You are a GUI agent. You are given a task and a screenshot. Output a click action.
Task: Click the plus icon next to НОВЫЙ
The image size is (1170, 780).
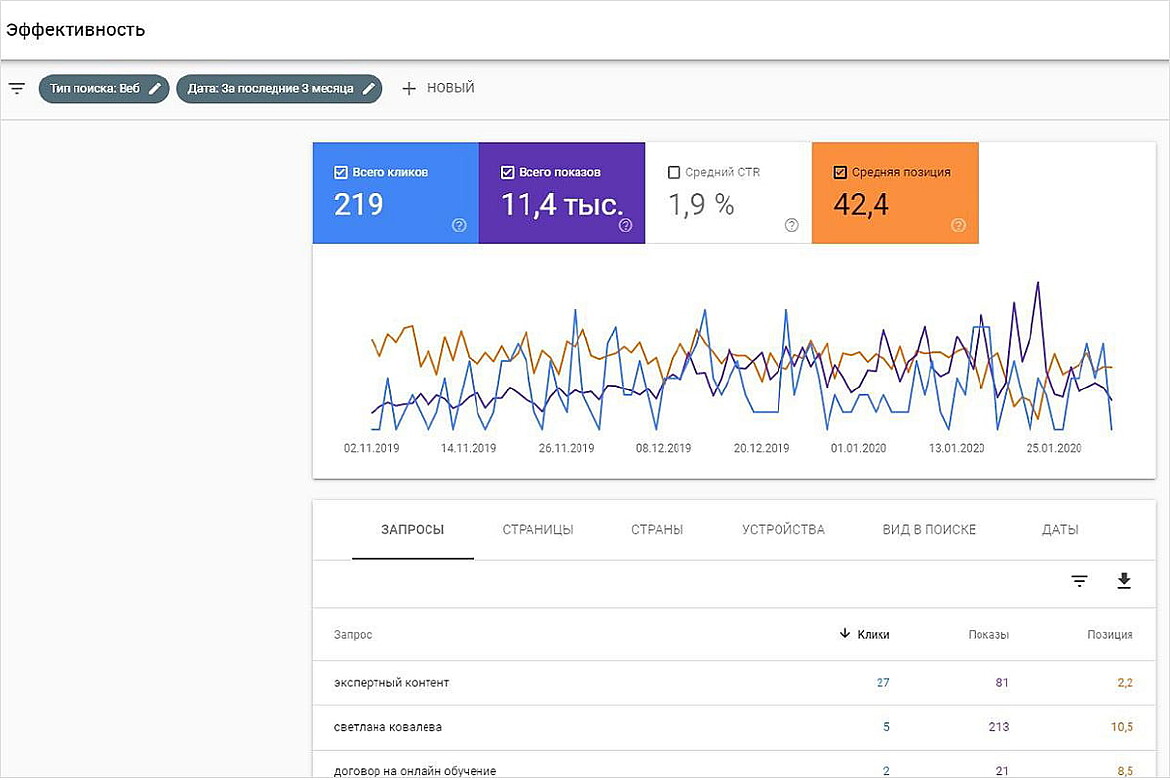(408, 88)
